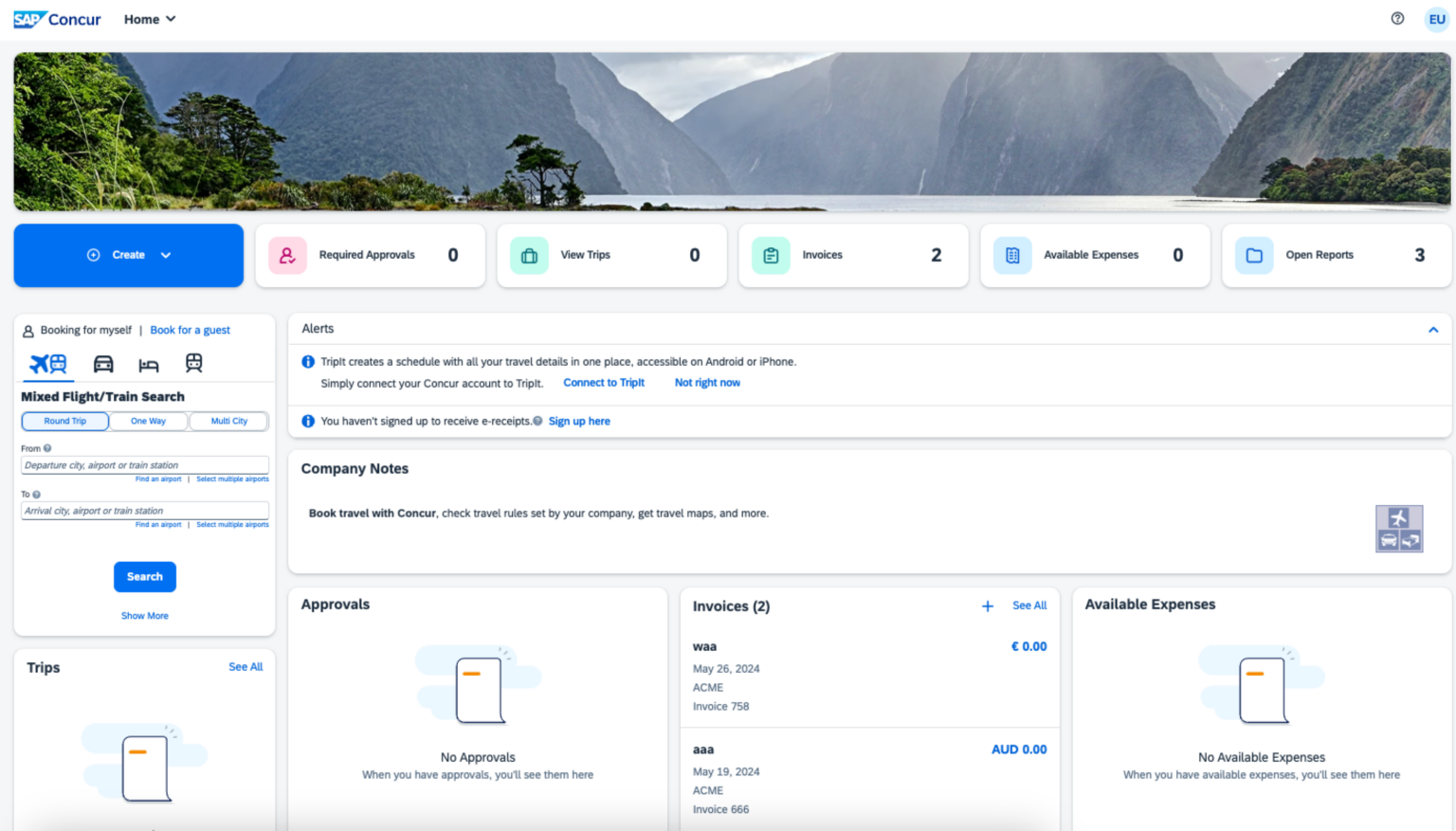Select the Multi City trip option

point(228,421)
